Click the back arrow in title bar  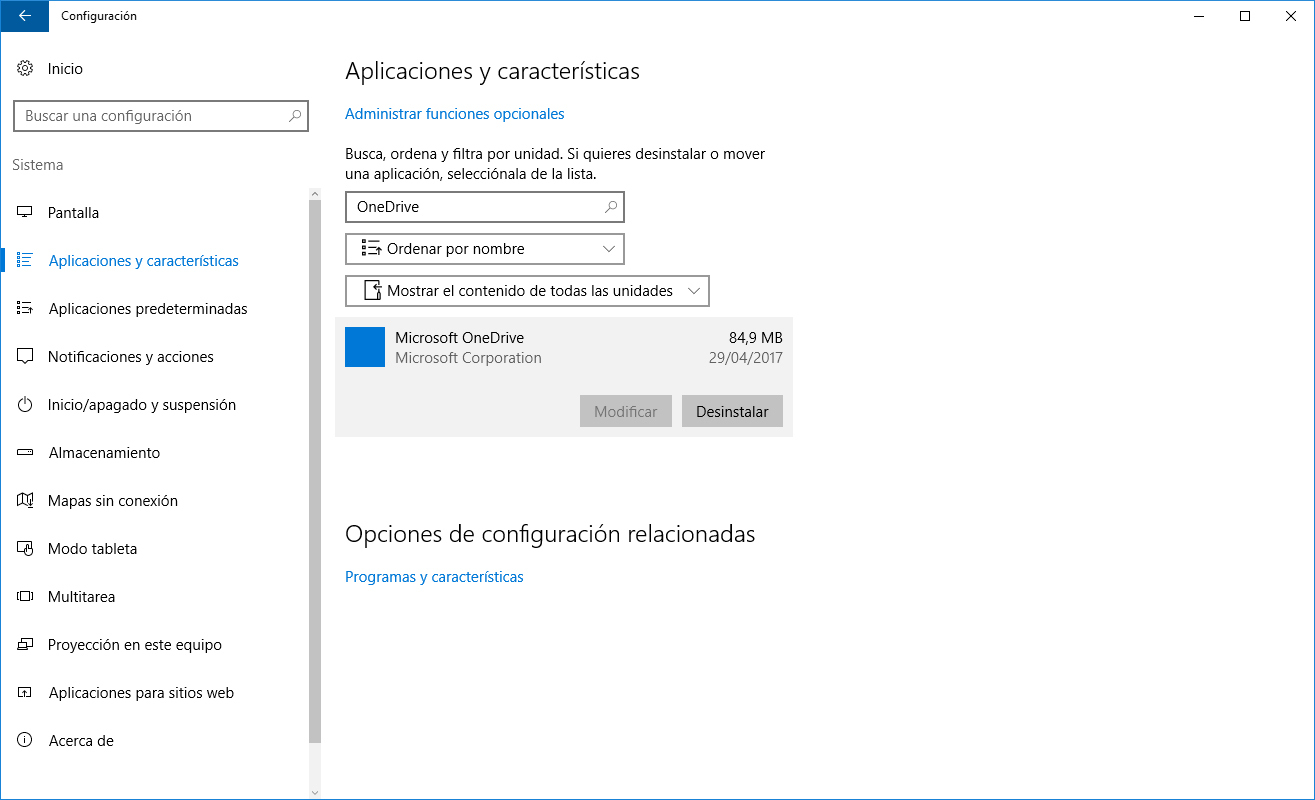pyautogui.click(x=24, y=16)
